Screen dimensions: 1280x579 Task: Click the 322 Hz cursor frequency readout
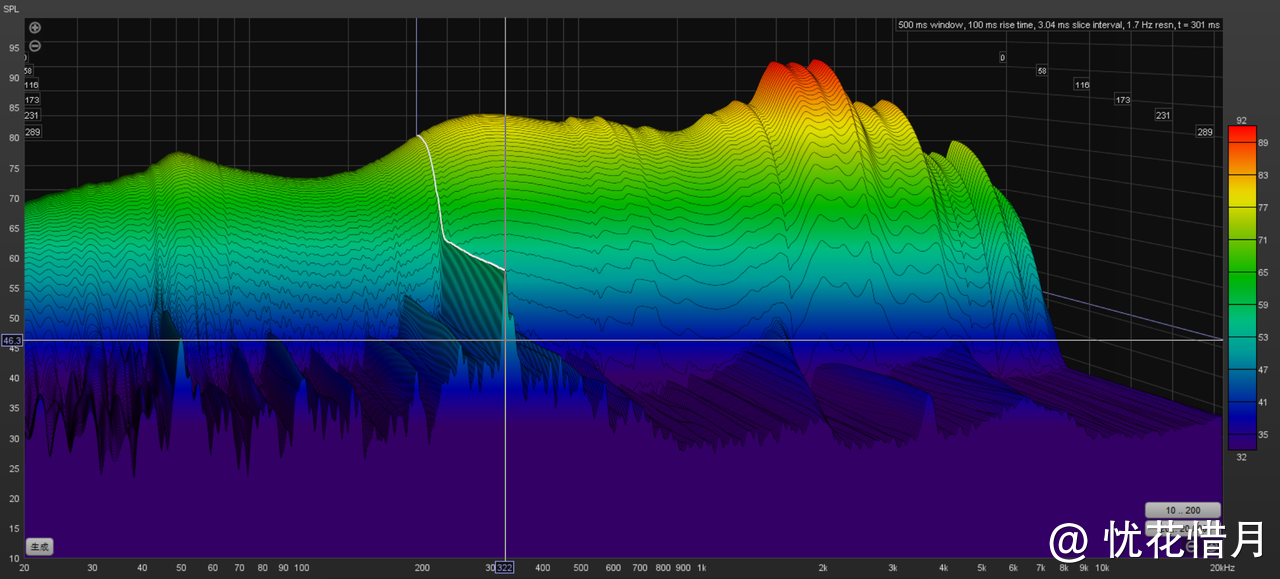pos(505,568)
